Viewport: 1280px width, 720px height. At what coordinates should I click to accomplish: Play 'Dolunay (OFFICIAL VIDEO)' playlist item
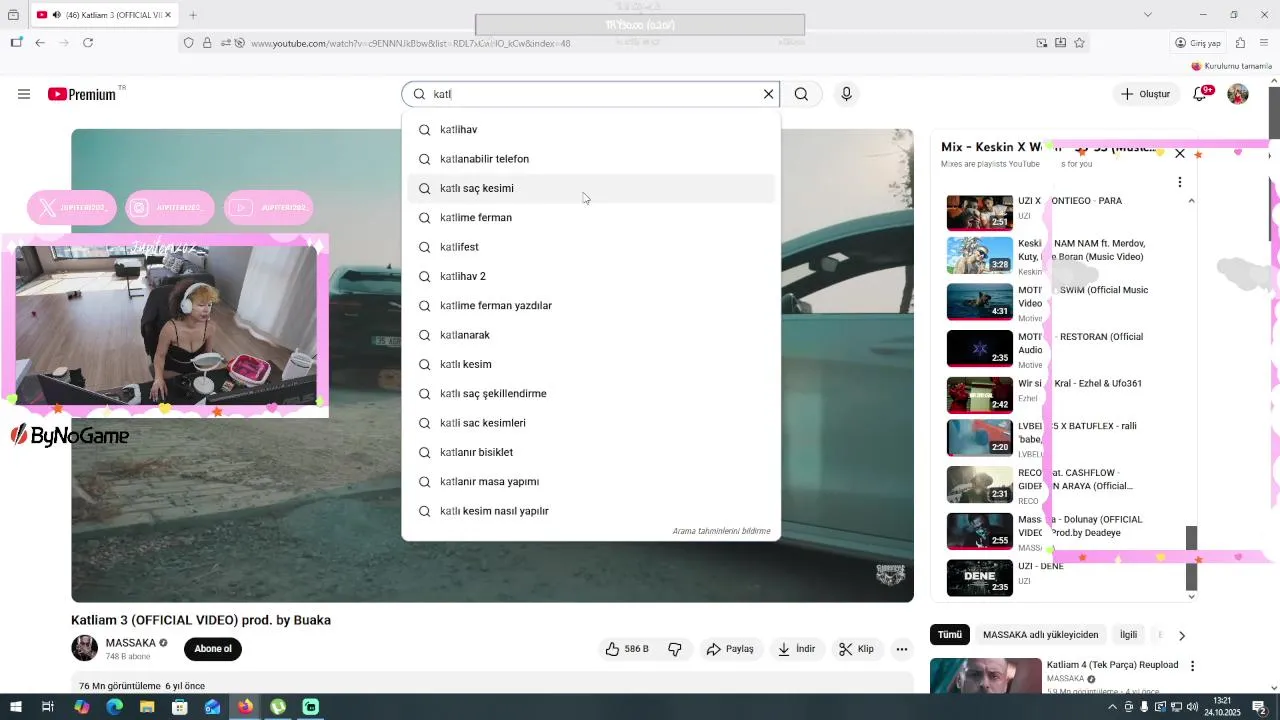(x=1060, y=531)
